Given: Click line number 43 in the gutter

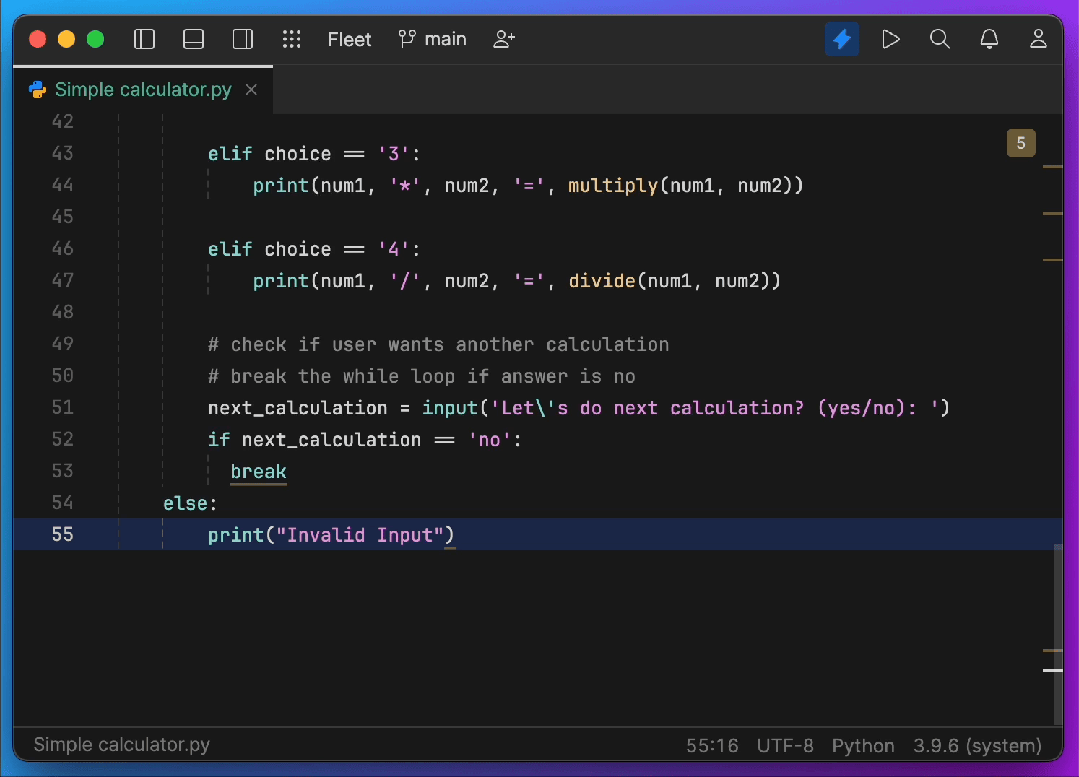Looking at the screenshot, I should click(x=63, y=153).
